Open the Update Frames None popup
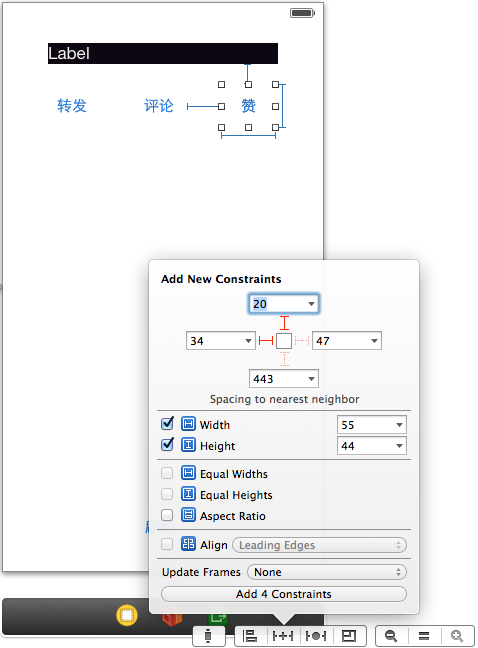 (327, 572)
